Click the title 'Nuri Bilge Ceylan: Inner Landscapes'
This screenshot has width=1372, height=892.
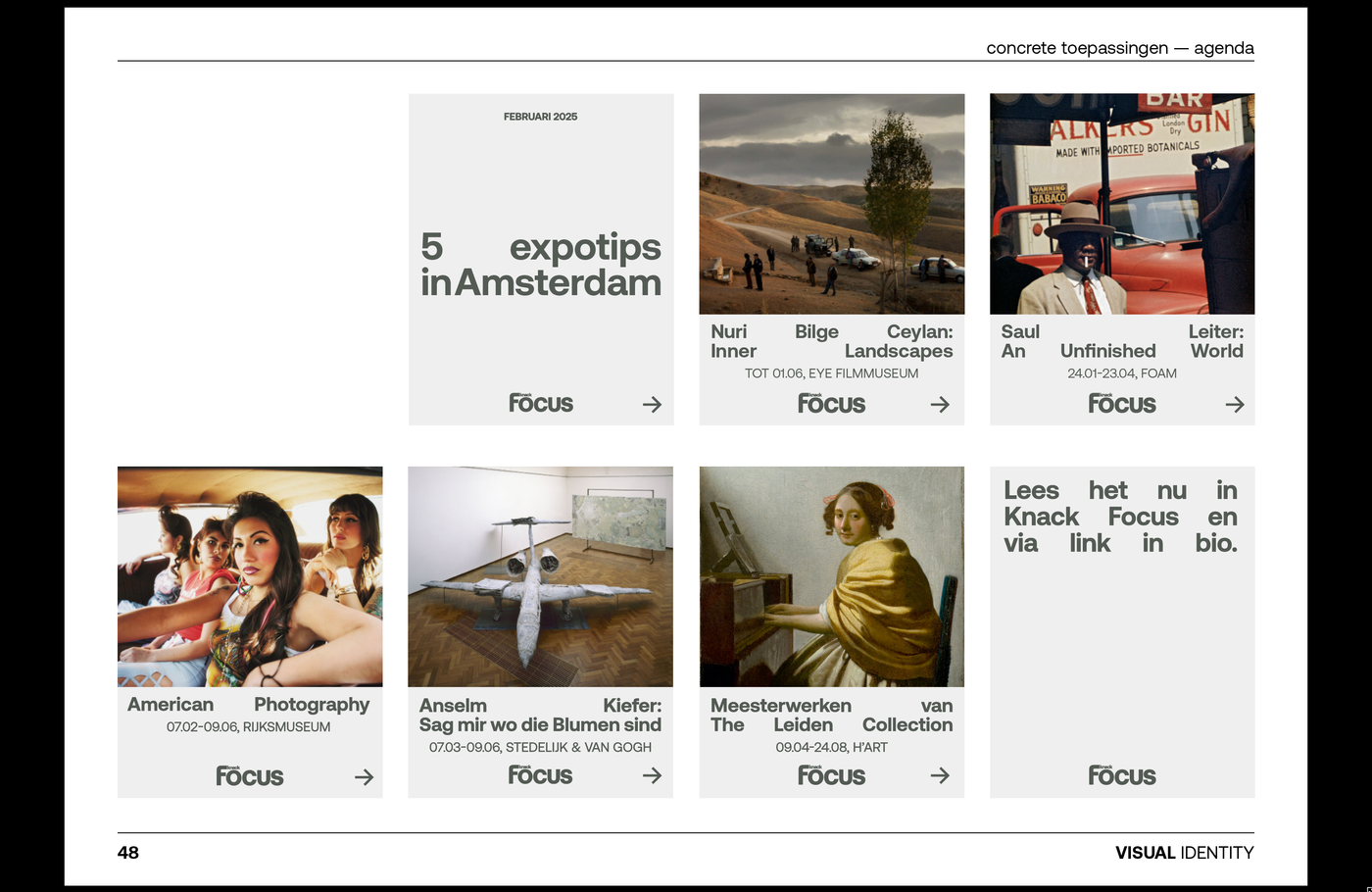coord(831,341)
